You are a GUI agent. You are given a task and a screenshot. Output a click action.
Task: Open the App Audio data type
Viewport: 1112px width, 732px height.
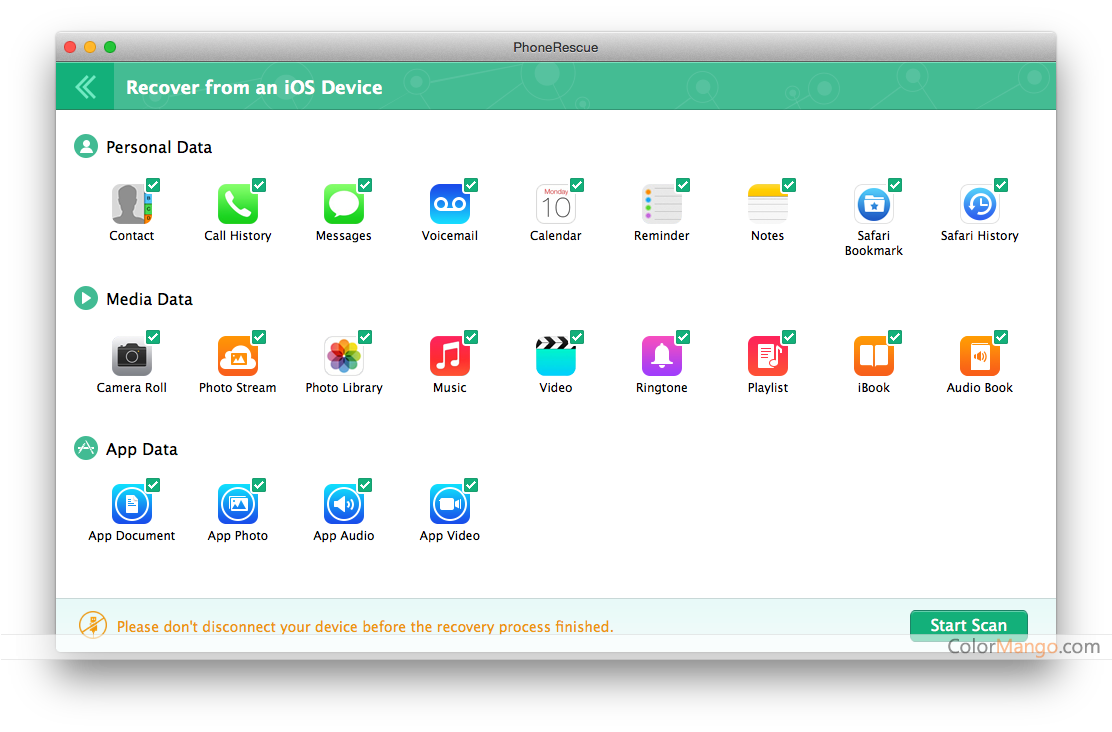[x=343, y=503]
